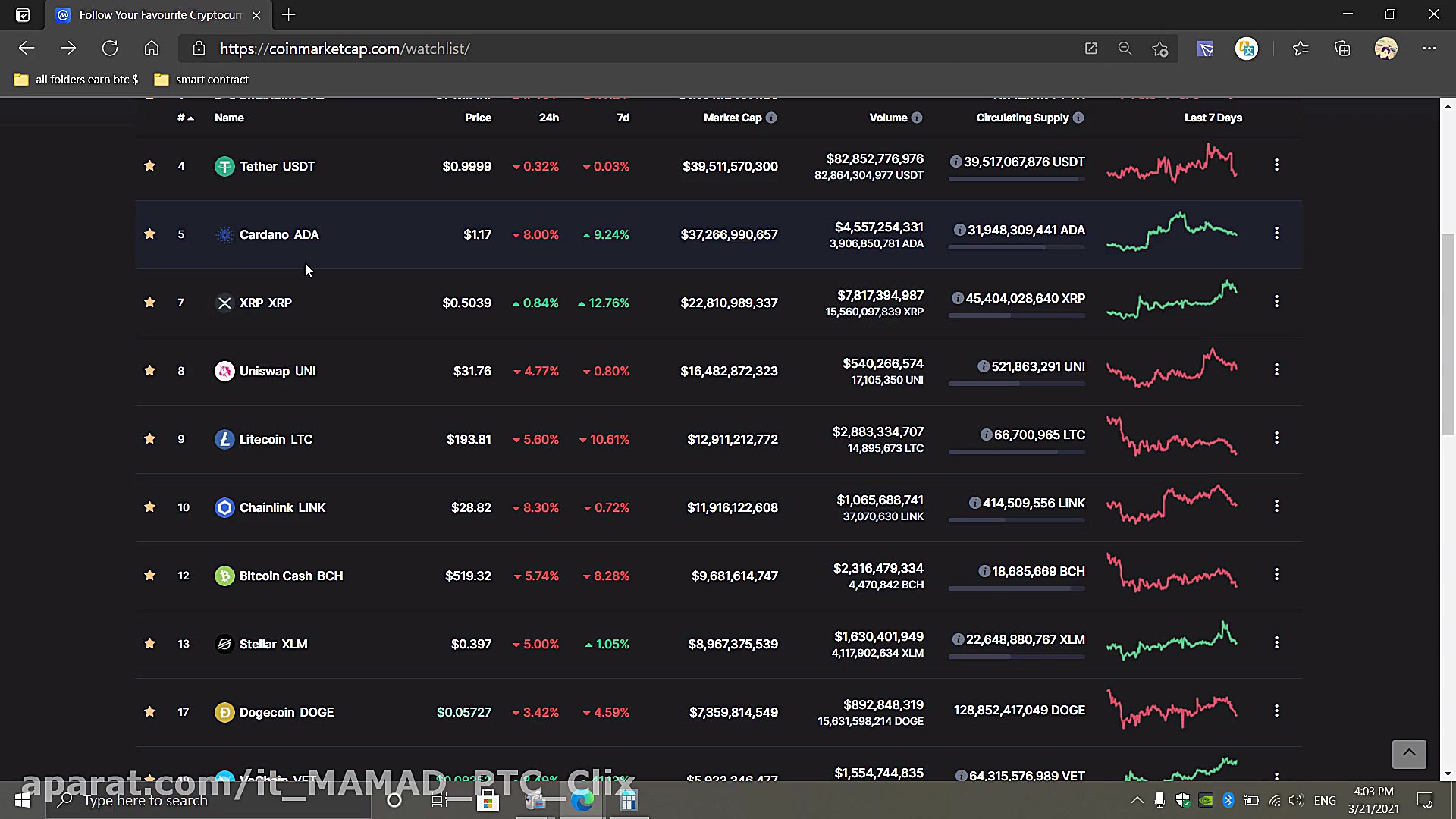Open Favorites list icon in toolbar
The image size is (1456, 819).
point(1301,49)
